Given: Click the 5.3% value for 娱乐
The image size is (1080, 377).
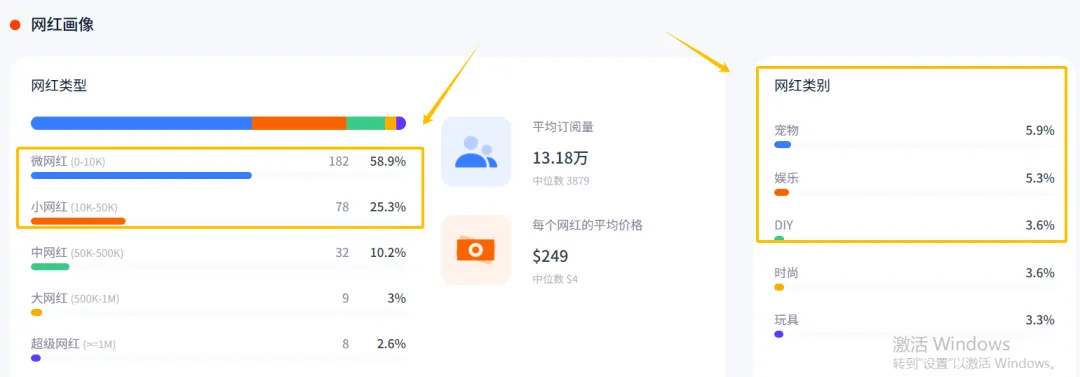Looking at the screenshot, I should [x=1040, y=178].
